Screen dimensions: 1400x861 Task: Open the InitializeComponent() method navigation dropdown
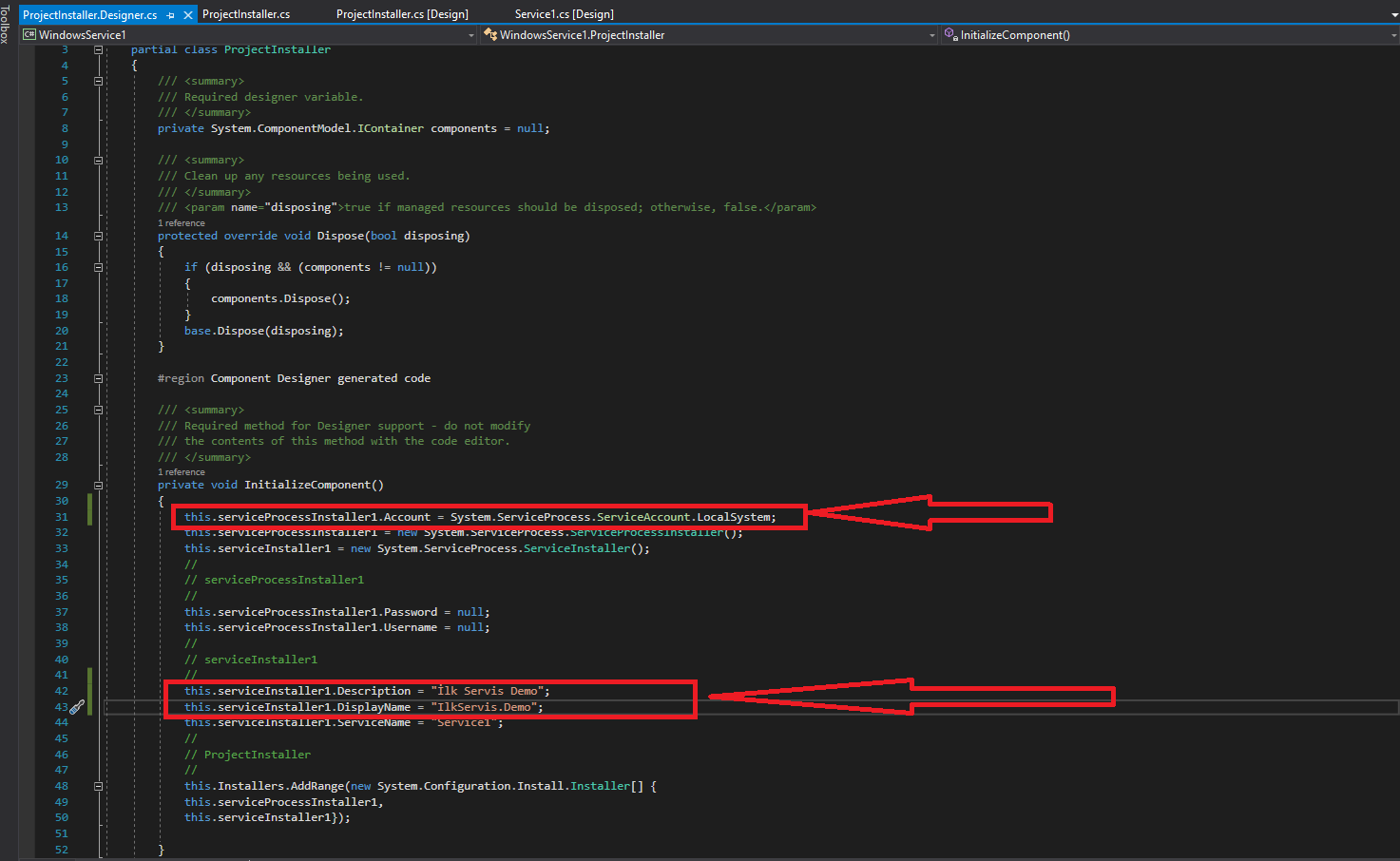[x=1390, y=33]
